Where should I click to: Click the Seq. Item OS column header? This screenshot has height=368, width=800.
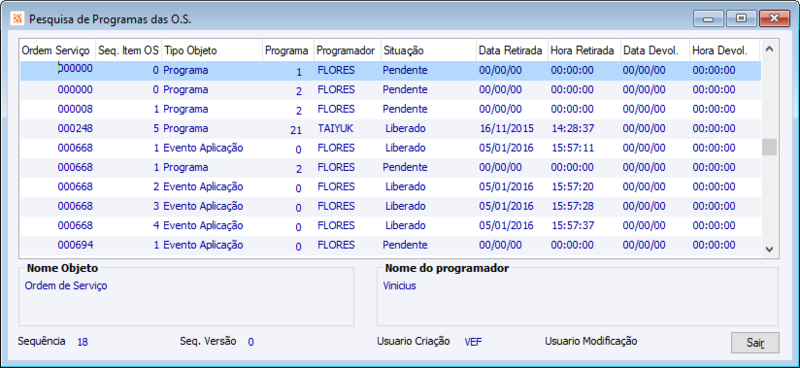[128, 51]
